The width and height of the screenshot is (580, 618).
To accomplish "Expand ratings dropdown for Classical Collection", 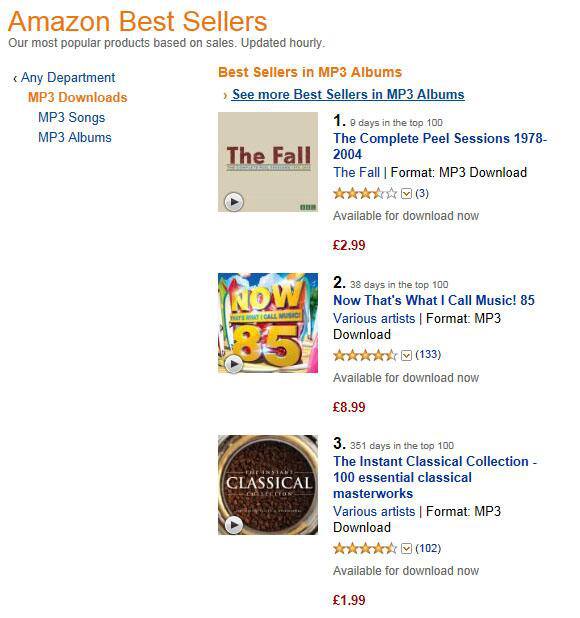I will pyautogui.click(x=406, y=549).
